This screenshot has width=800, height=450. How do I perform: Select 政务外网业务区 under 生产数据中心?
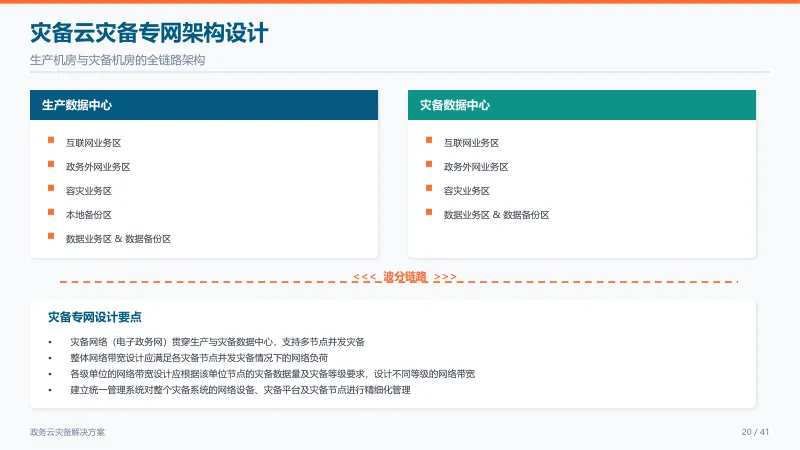click(x=98, y=167)
